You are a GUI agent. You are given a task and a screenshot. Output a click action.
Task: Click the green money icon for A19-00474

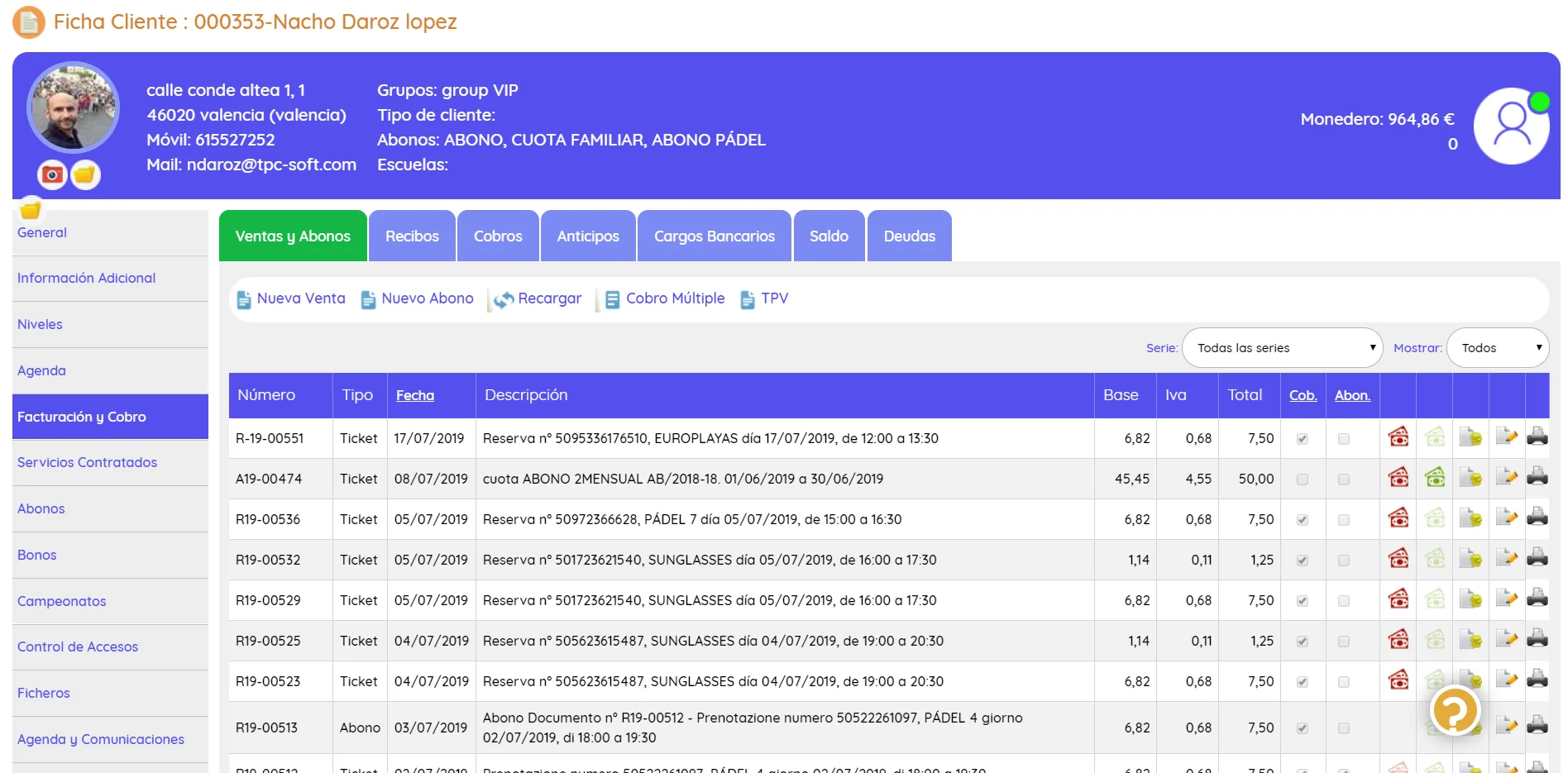coord(1435,477)
